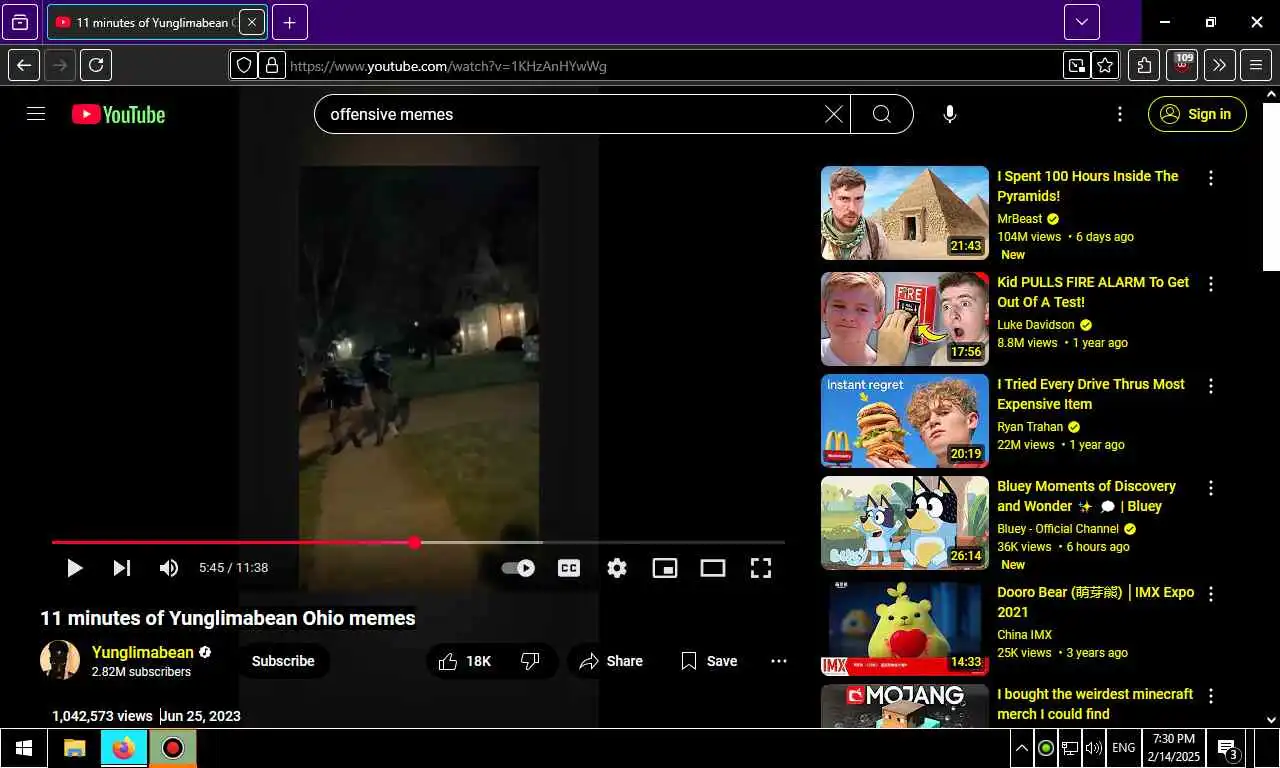Open options for minecraft merch video
Viewport: 1280px width, 768px height.
(1211, 696)
